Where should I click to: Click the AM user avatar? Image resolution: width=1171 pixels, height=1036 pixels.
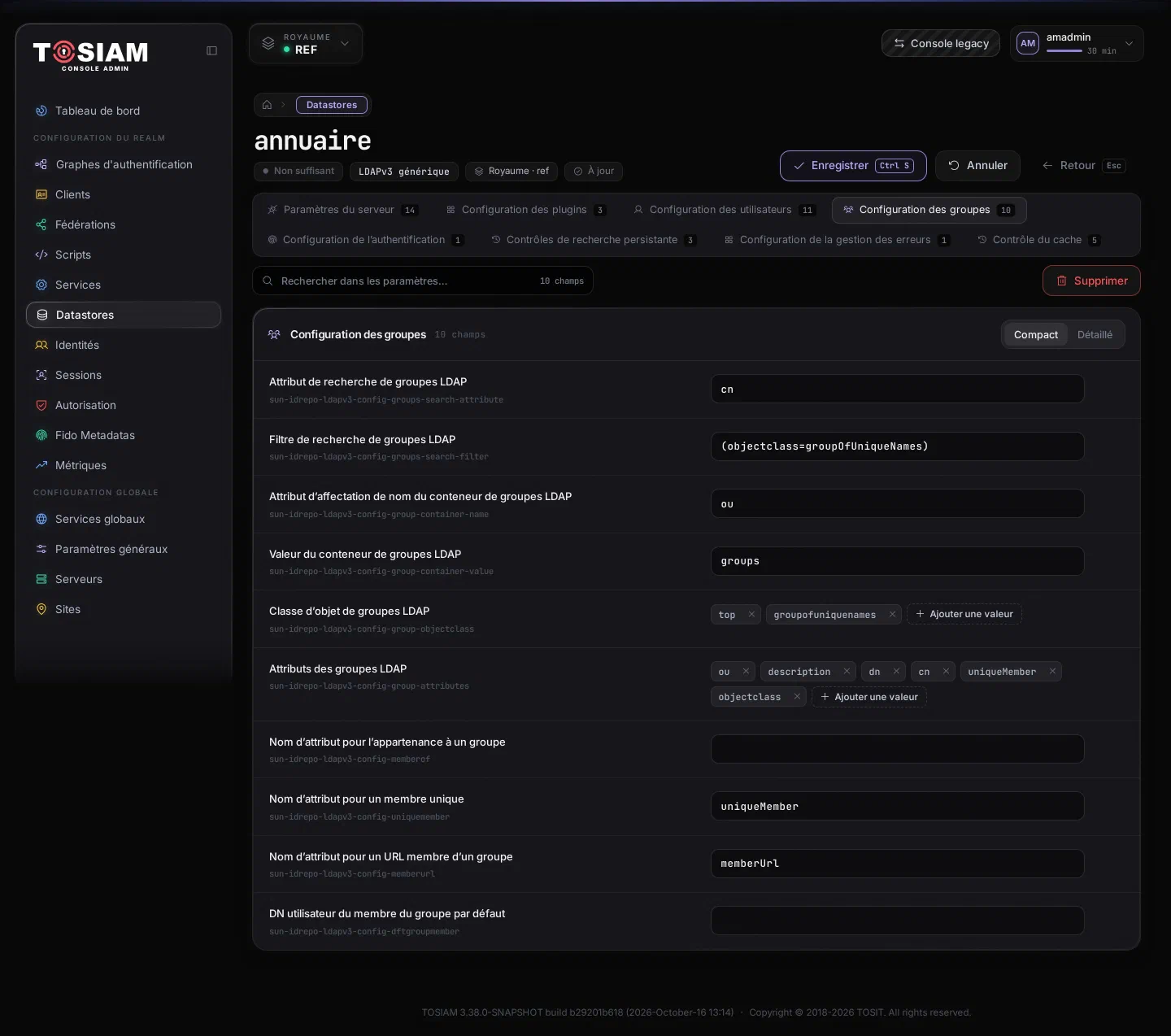pos(1028,43)
